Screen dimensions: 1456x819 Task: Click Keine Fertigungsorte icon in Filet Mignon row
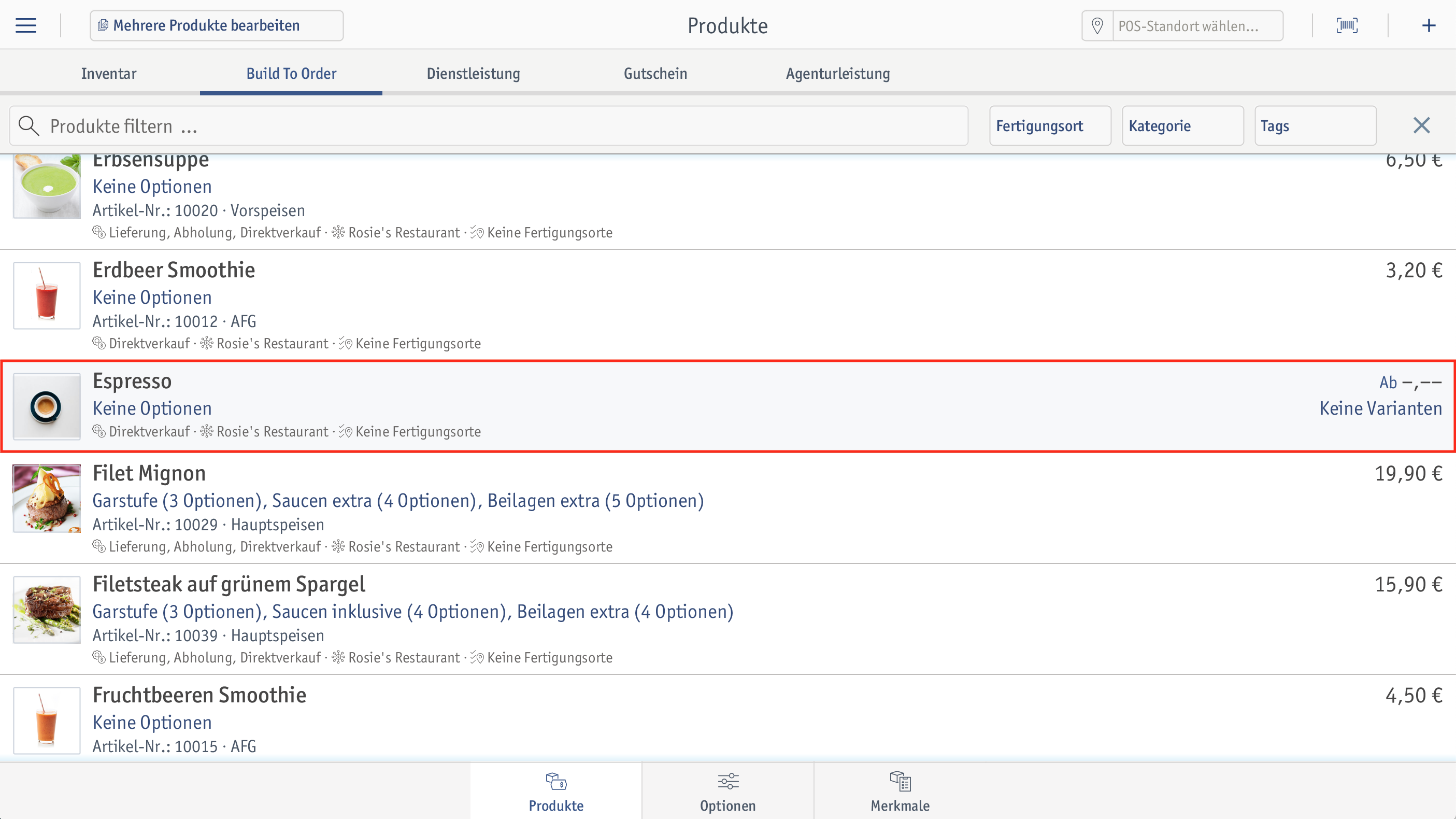pos(477,546)
